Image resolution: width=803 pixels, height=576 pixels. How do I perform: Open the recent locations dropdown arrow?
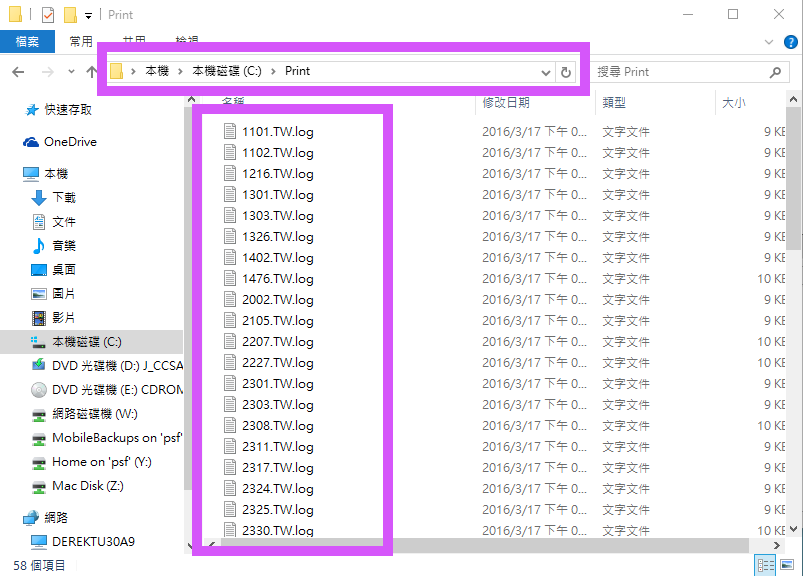tap(71, 72)
